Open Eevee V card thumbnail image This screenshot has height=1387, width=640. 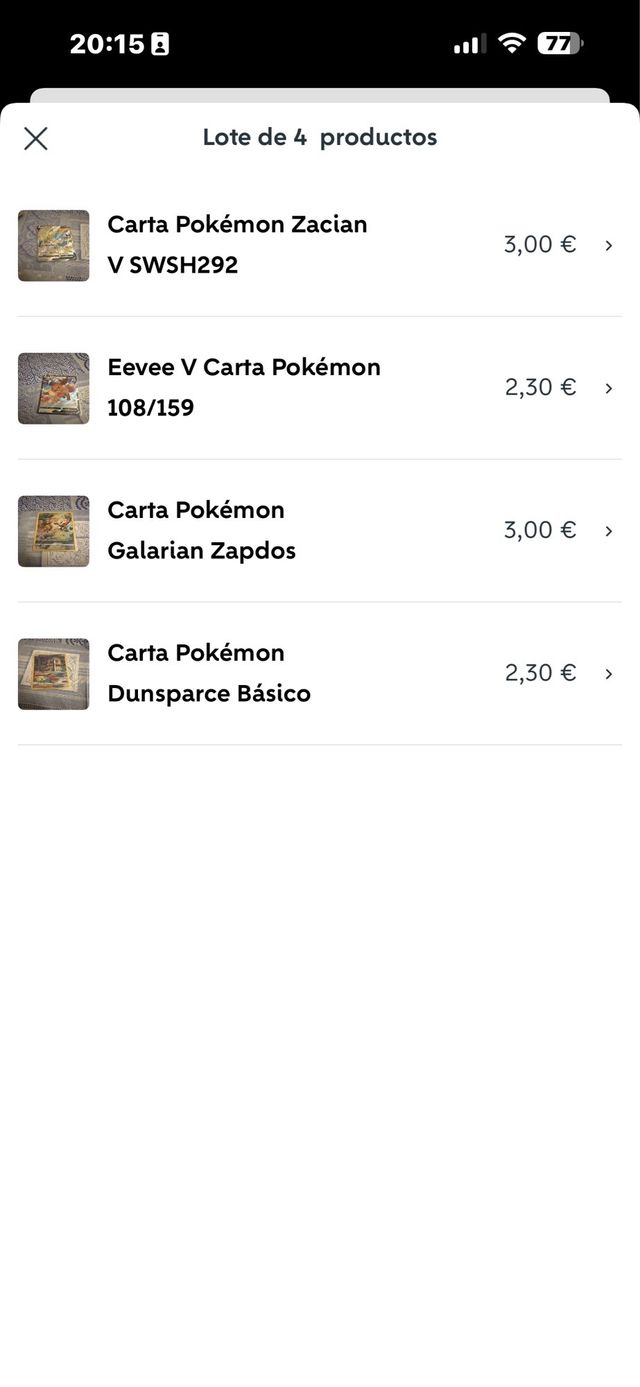pyautogui.click(x=53, y=388)
